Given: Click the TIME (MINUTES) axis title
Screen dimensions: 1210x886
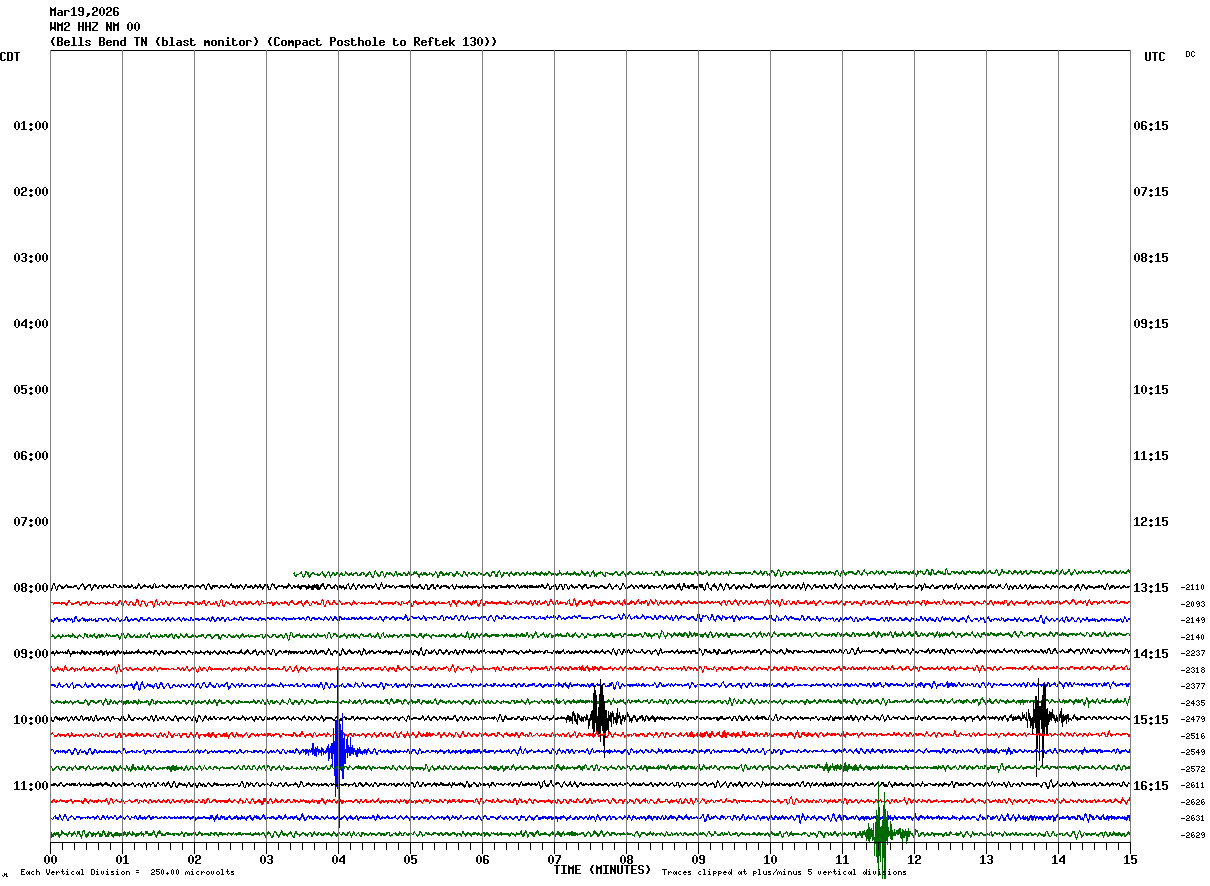Looking at the screenshot, I should point(602,870).
